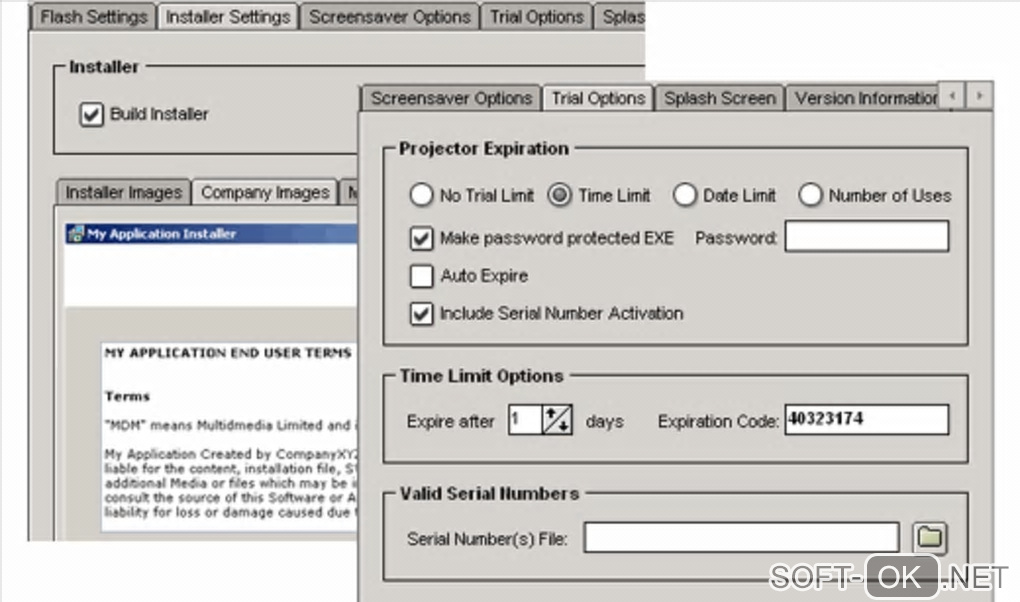Toggle the Build Installer checkbox
This screenshot has height=602, width=1020.
pyautogui.click(x=91, y=115)
